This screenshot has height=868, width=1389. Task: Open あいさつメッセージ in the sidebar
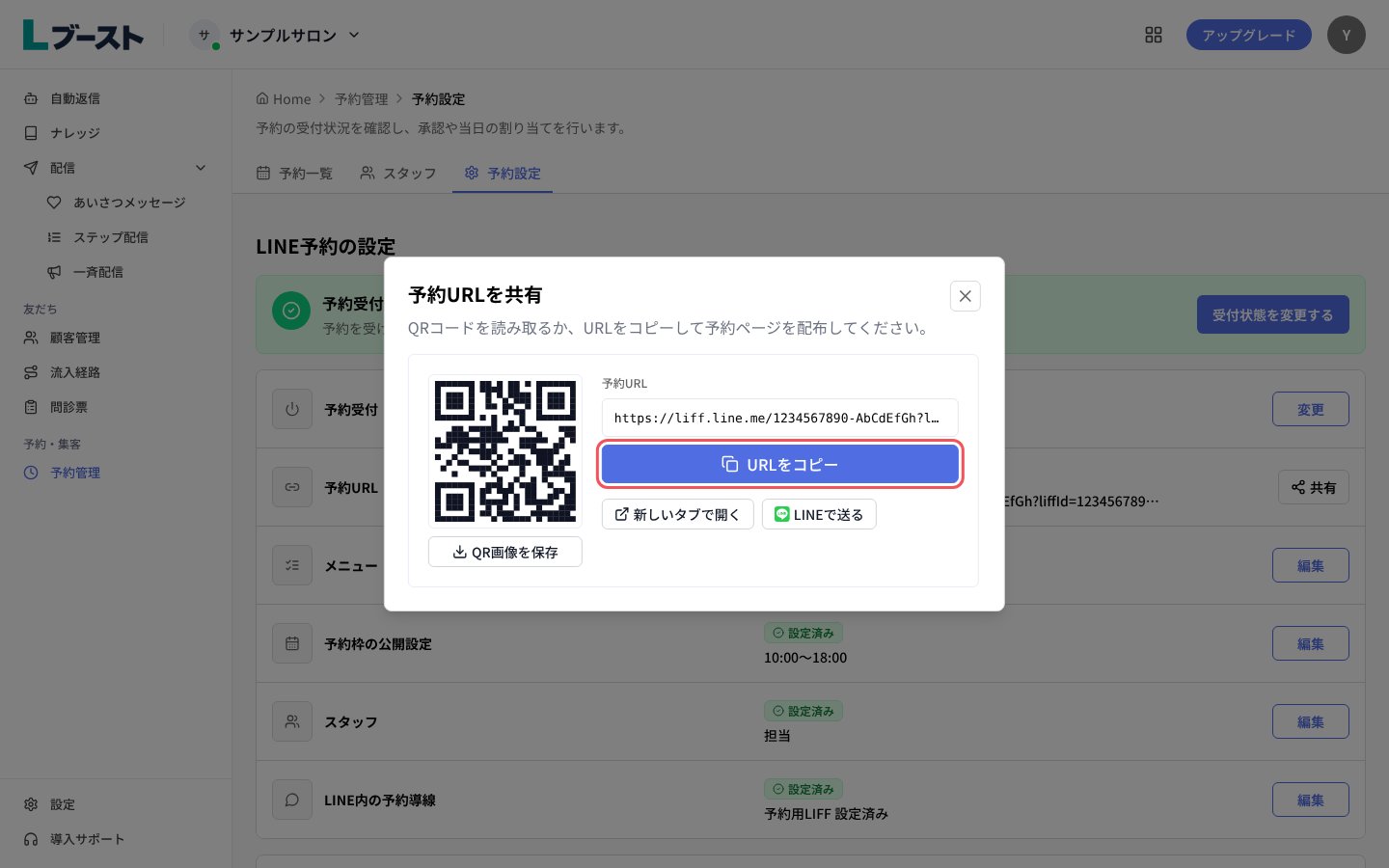point(127,203)
